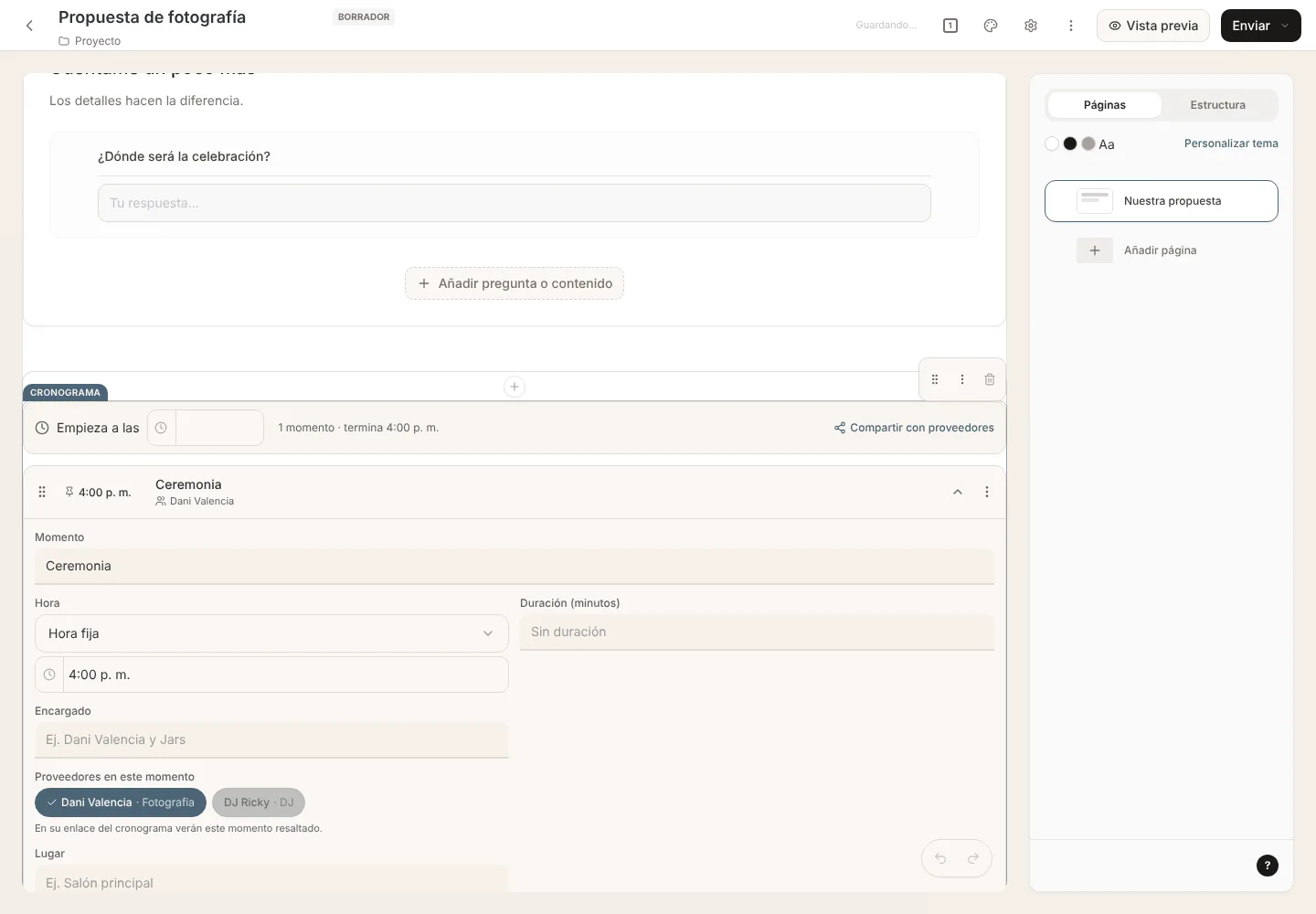Click the plus icon beside Añadir página

click(1095, 250)
